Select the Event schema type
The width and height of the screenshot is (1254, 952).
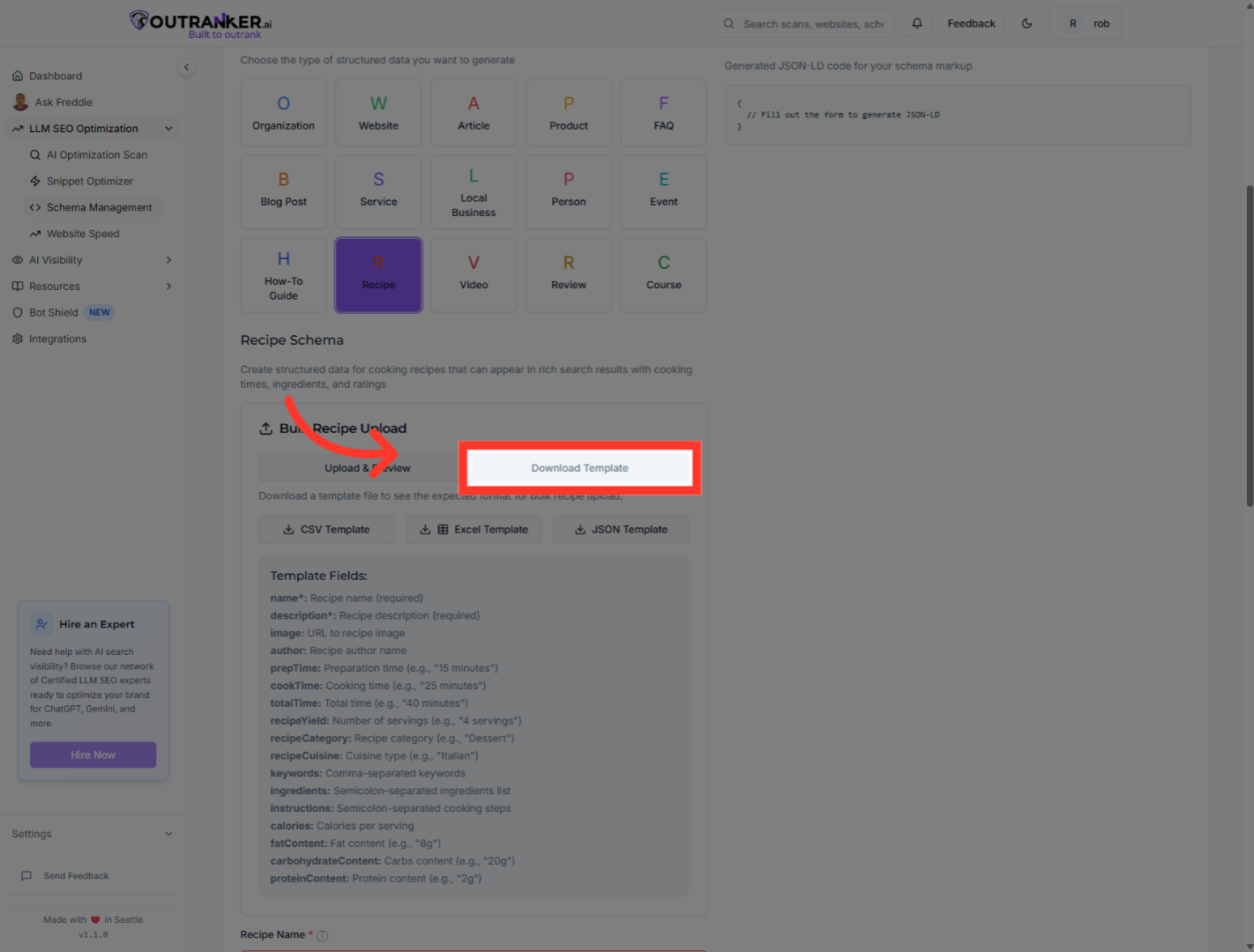[x=664, y=192]
